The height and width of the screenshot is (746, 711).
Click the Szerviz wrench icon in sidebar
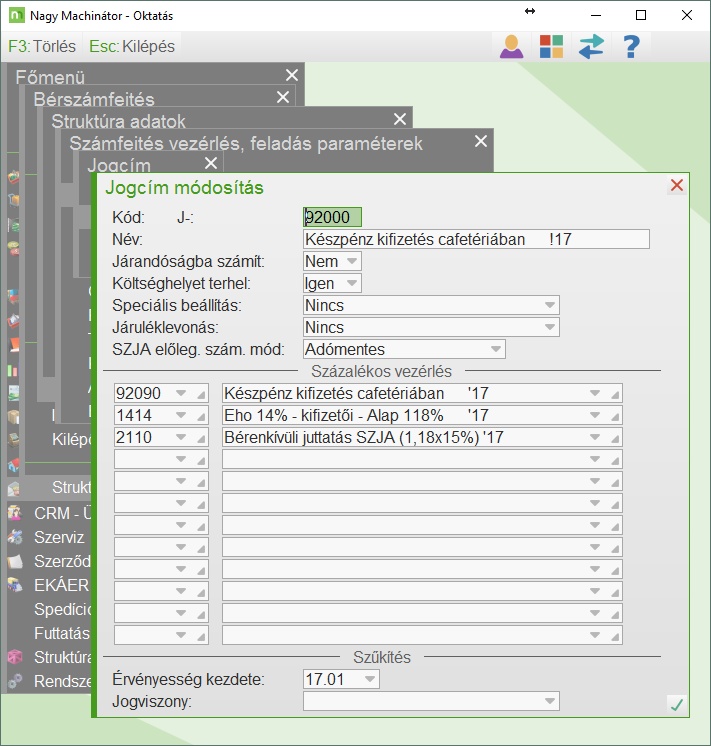pyautogui.click(x=14, y=537)
